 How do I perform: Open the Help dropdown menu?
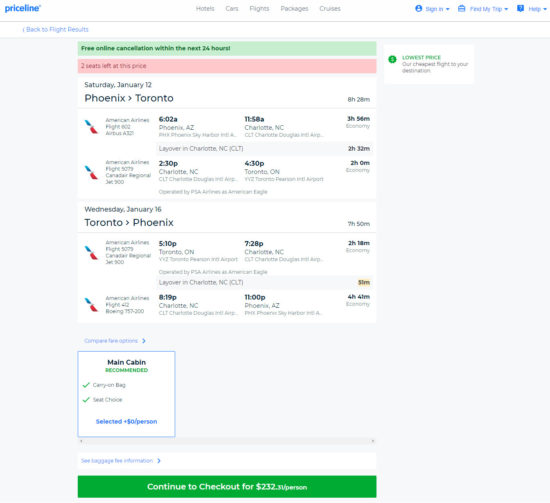coord(532,9)
